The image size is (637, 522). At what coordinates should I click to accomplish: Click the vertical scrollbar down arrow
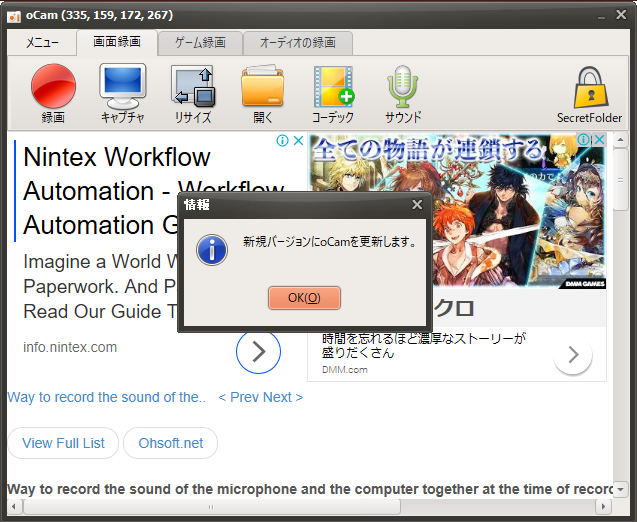pos(620,489)
